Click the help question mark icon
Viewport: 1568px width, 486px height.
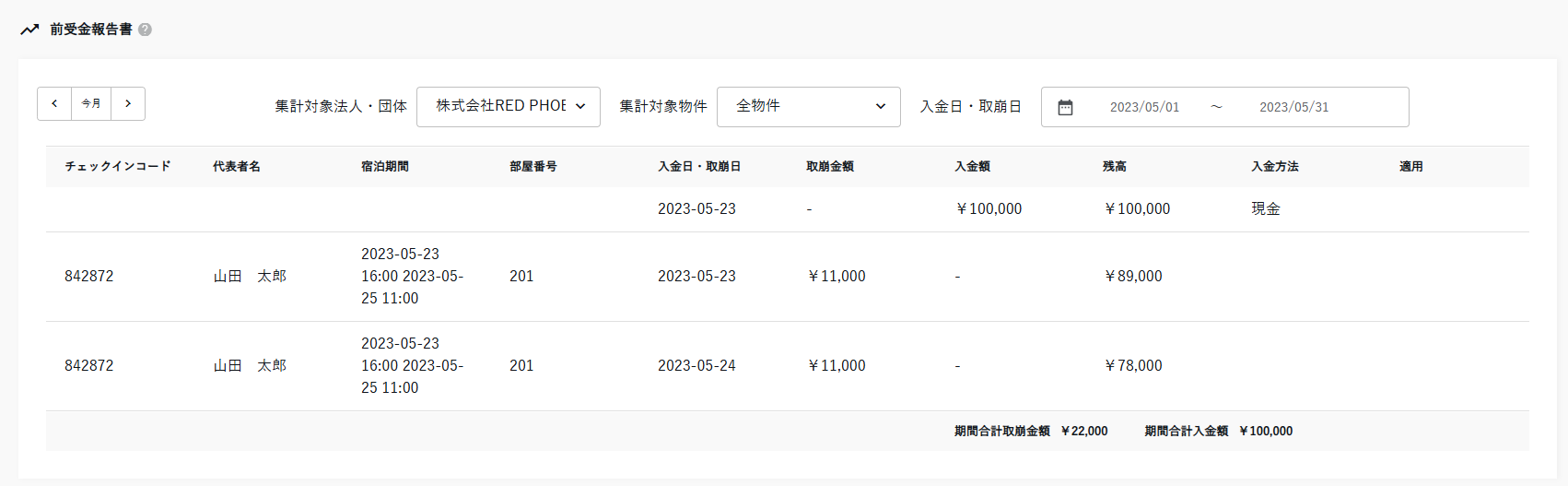(x=145, y=30)
